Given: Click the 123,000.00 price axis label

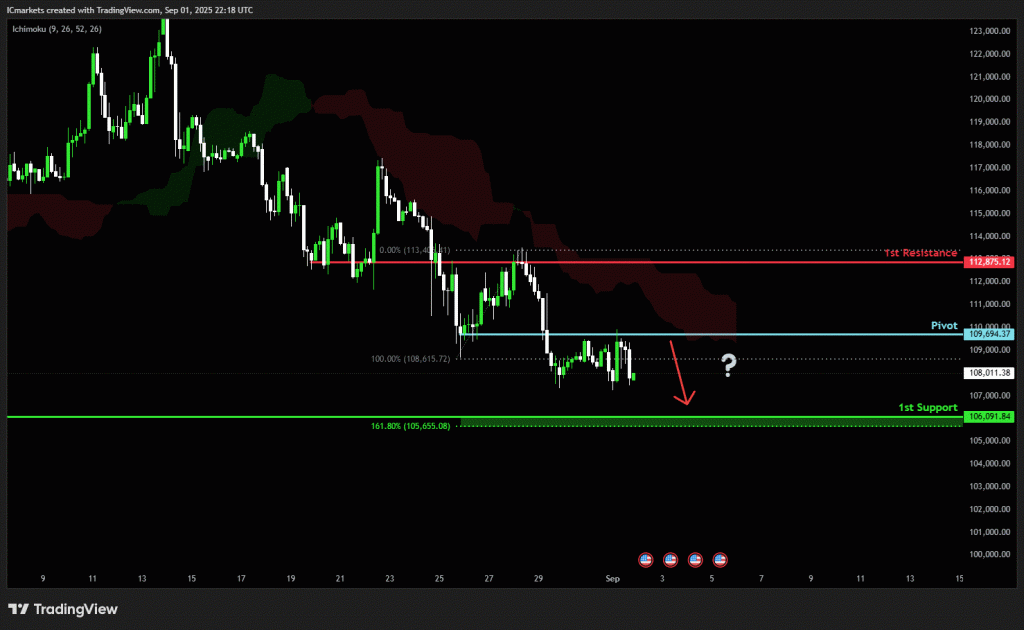Looking at the screenshot, I should [x=989, y=31].
